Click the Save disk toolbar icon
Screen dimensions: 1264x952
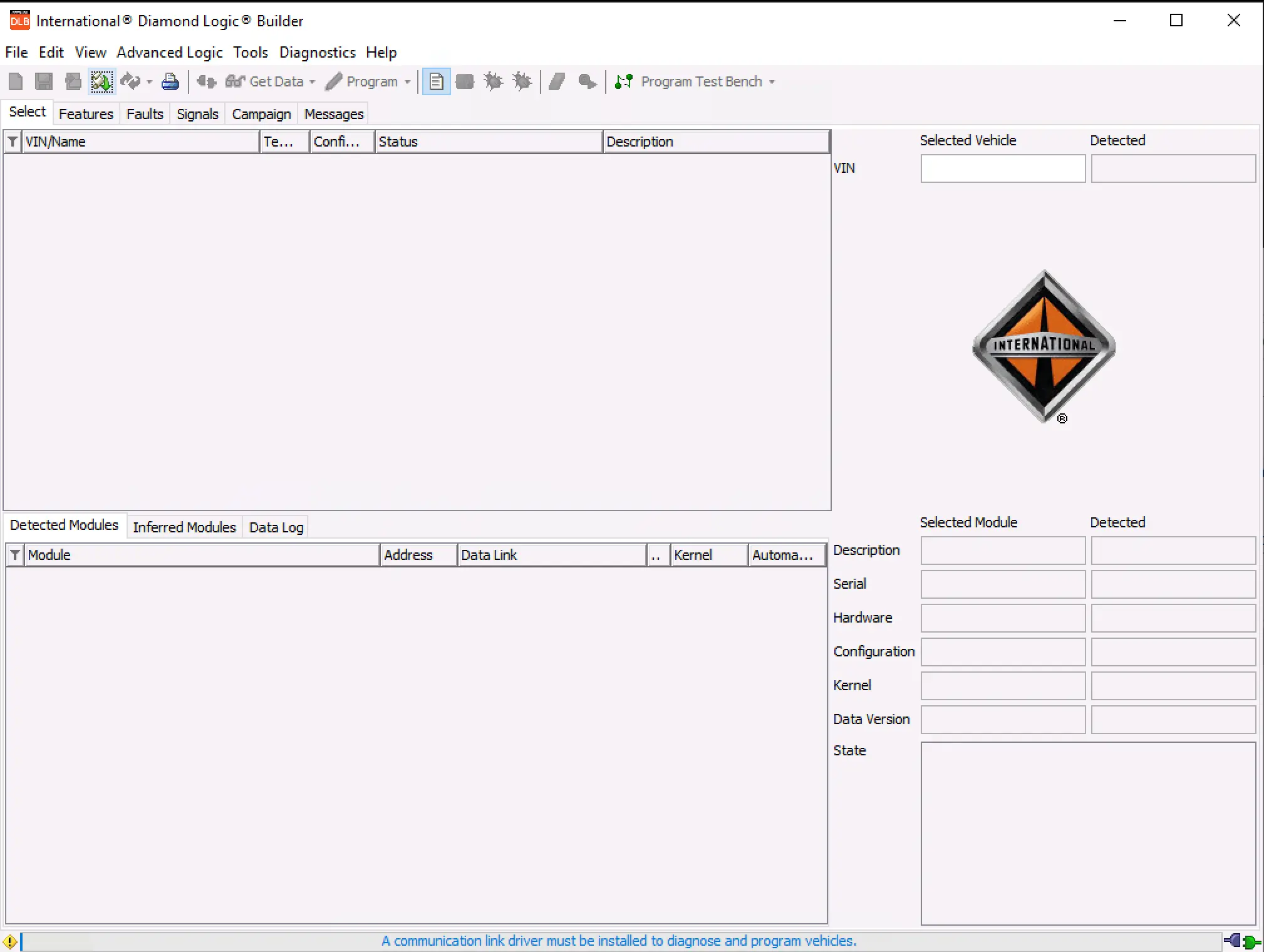[44, 81]
